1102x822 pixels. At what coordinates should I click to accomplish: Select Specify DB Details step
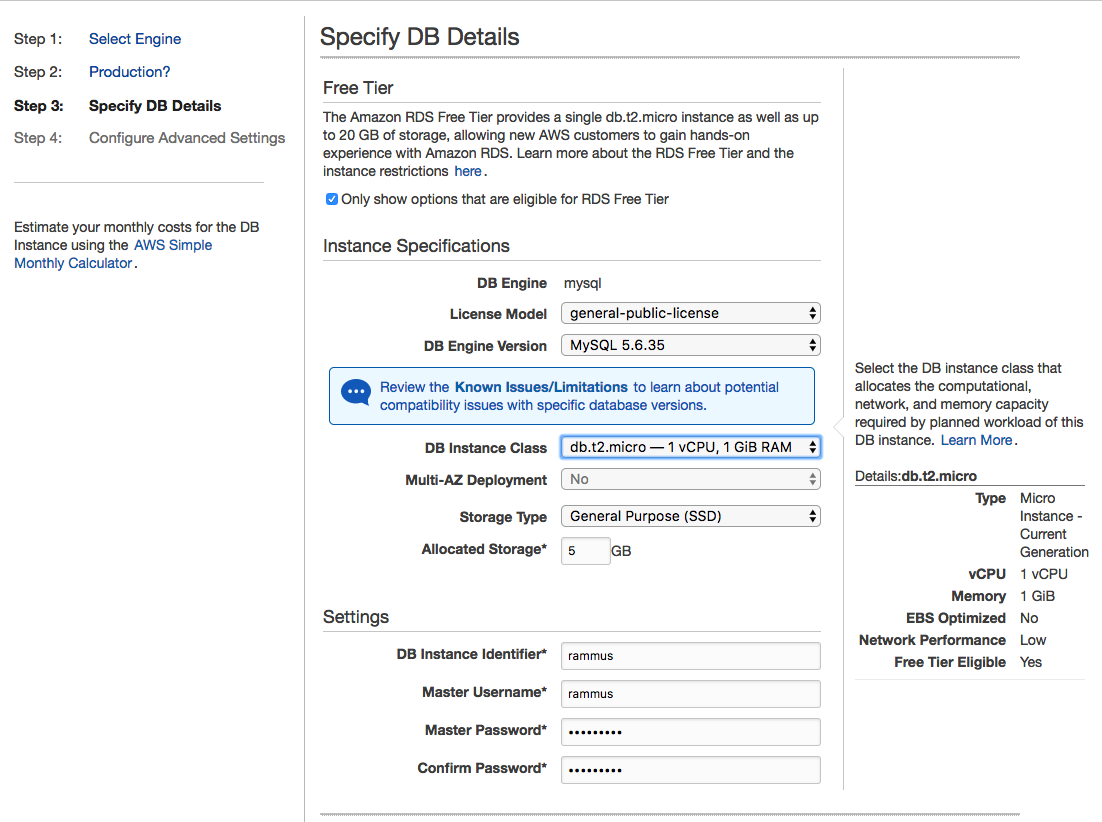tap(155, 106)
